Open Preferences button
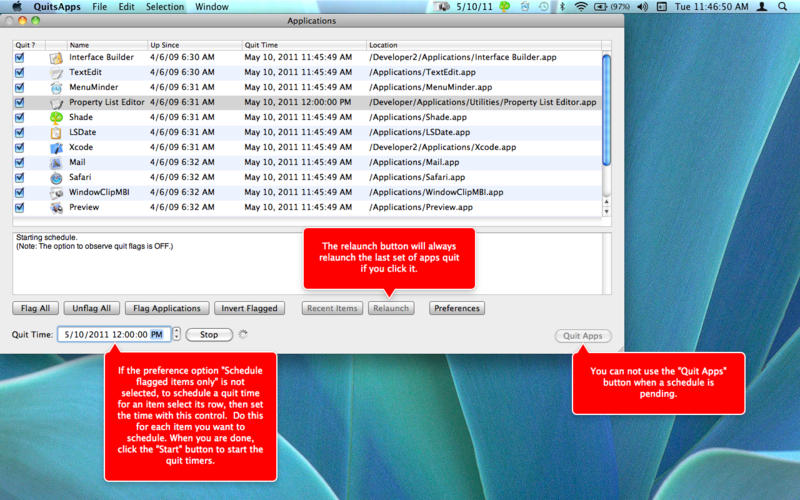Viewport: 800px width, 500px height. tap(457, 308)
